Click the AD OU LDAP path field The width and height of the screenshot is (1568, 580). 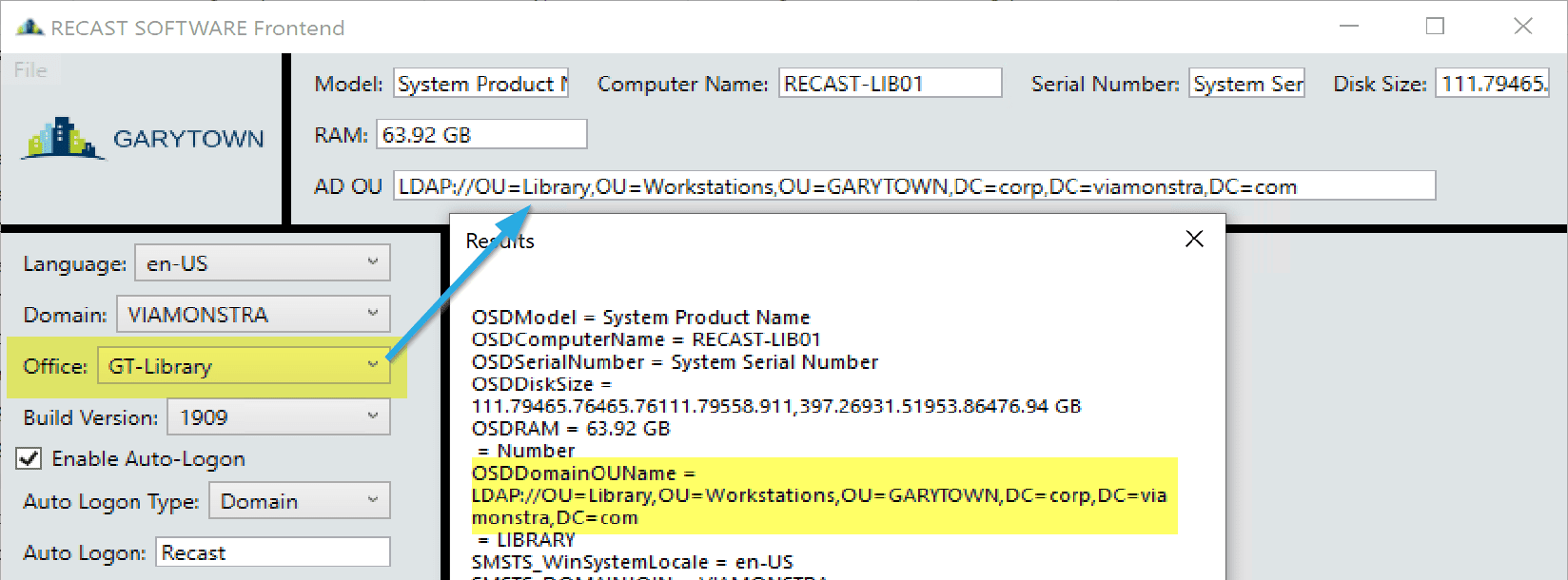913,186
